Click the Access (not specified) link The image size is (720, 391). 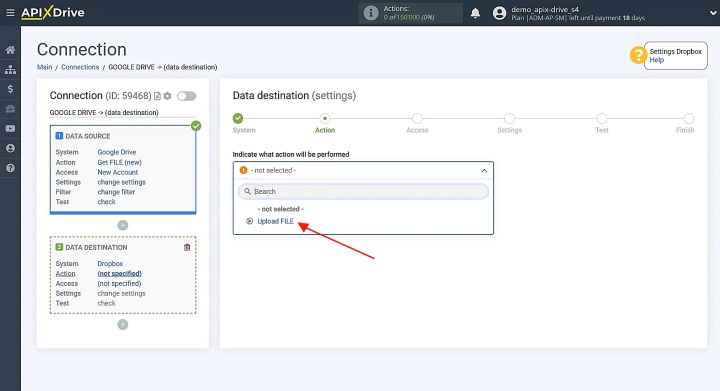click(x=119, y=284)
